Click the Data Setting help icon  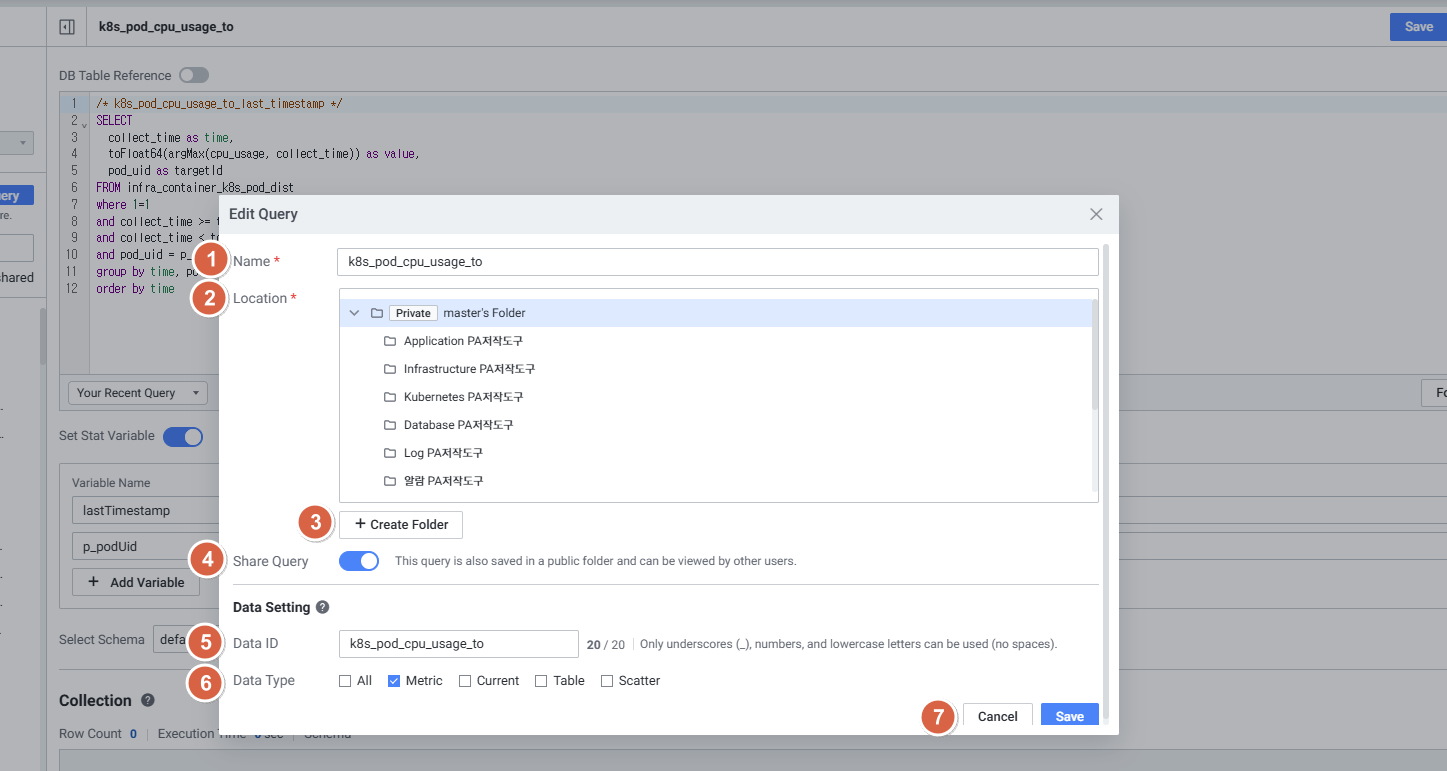pos(322,607)
